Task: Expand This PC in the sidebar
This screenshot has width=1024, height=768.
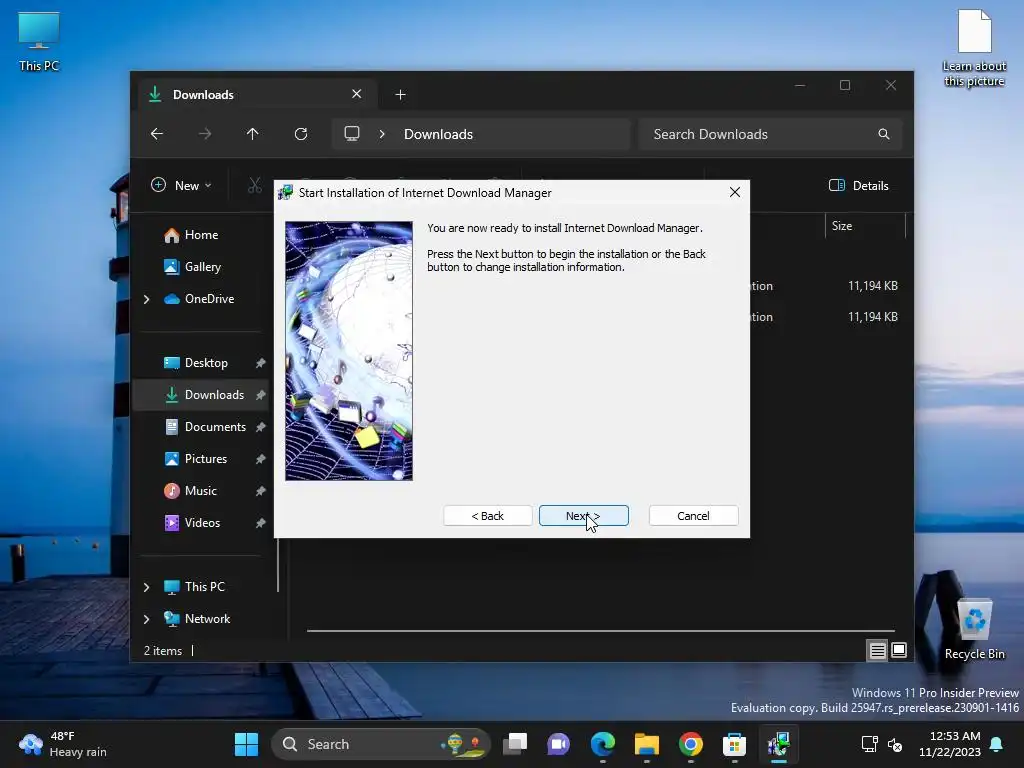Action: tap(146, 587)
